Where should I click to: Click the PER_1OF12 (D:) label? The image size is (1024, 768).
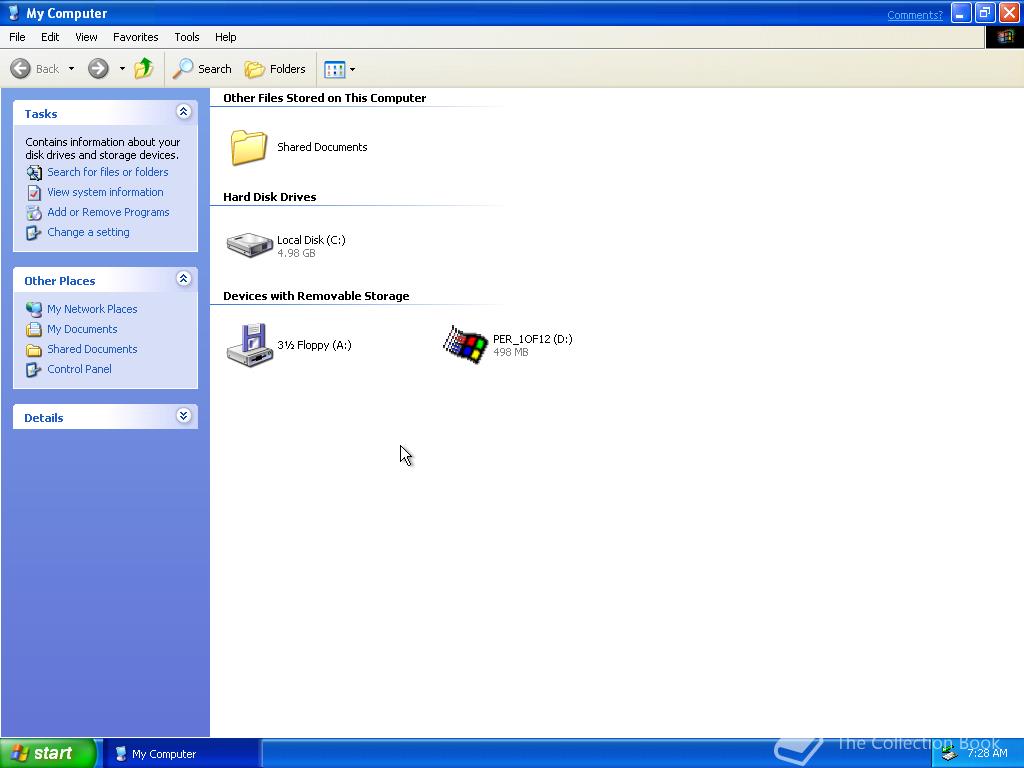[x=532, y=339]
